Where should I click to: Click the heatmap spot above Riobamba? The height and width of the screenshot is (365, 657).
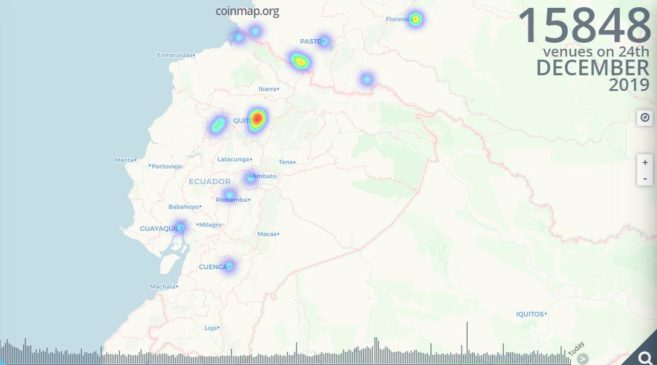pyautogui.click(x=229, y=195)
